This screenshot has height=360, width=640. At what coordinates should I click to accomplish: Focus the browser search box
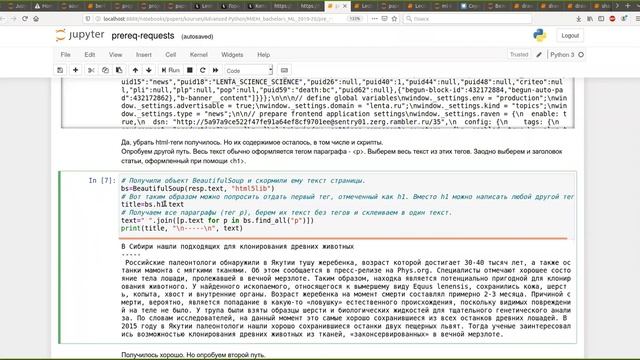click(467, 19)
